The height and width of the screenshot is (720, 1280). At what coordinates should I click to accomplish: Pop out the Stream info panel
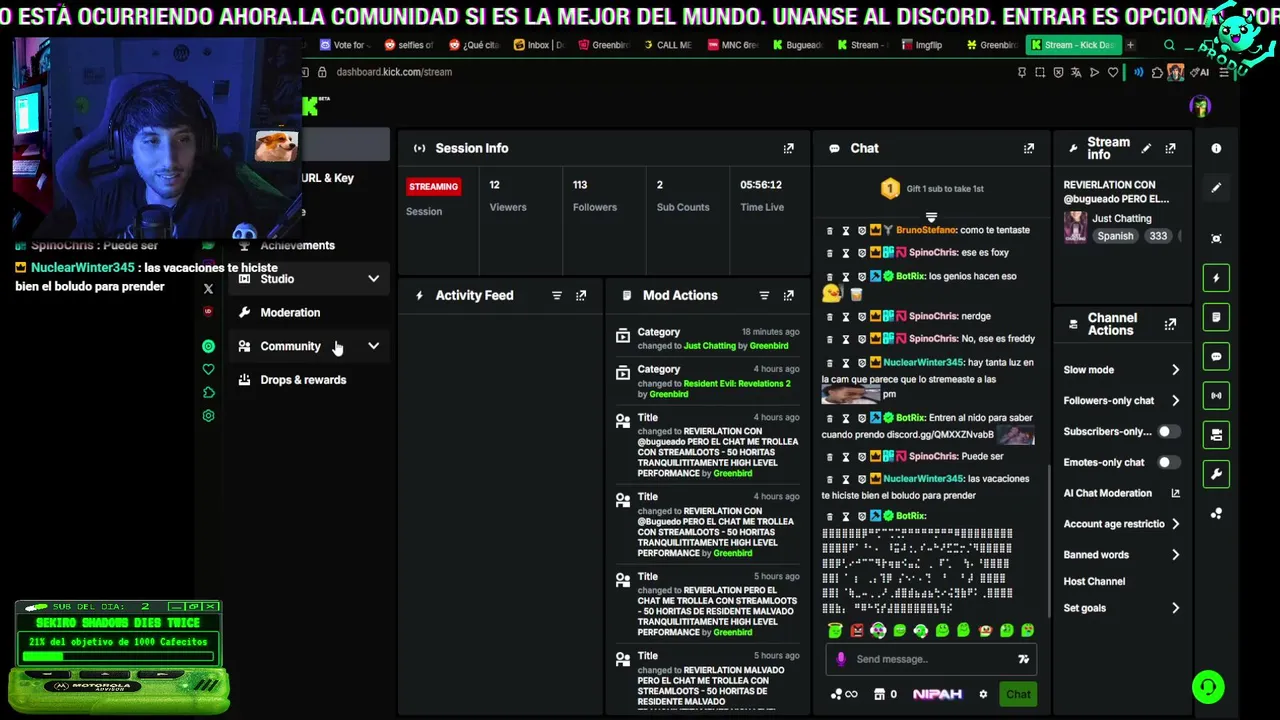point(1170,148)
